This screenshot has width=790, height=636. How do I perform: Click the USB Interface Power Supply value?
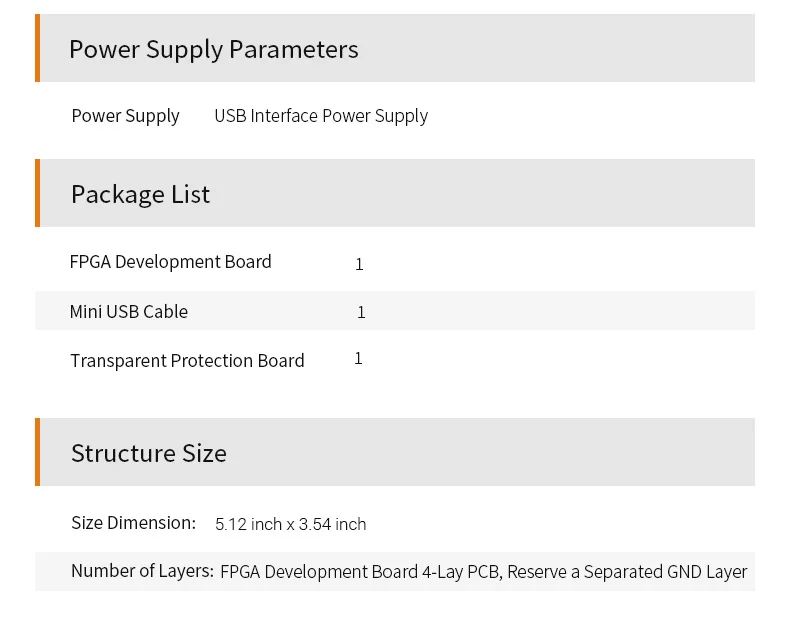(321, 116)
